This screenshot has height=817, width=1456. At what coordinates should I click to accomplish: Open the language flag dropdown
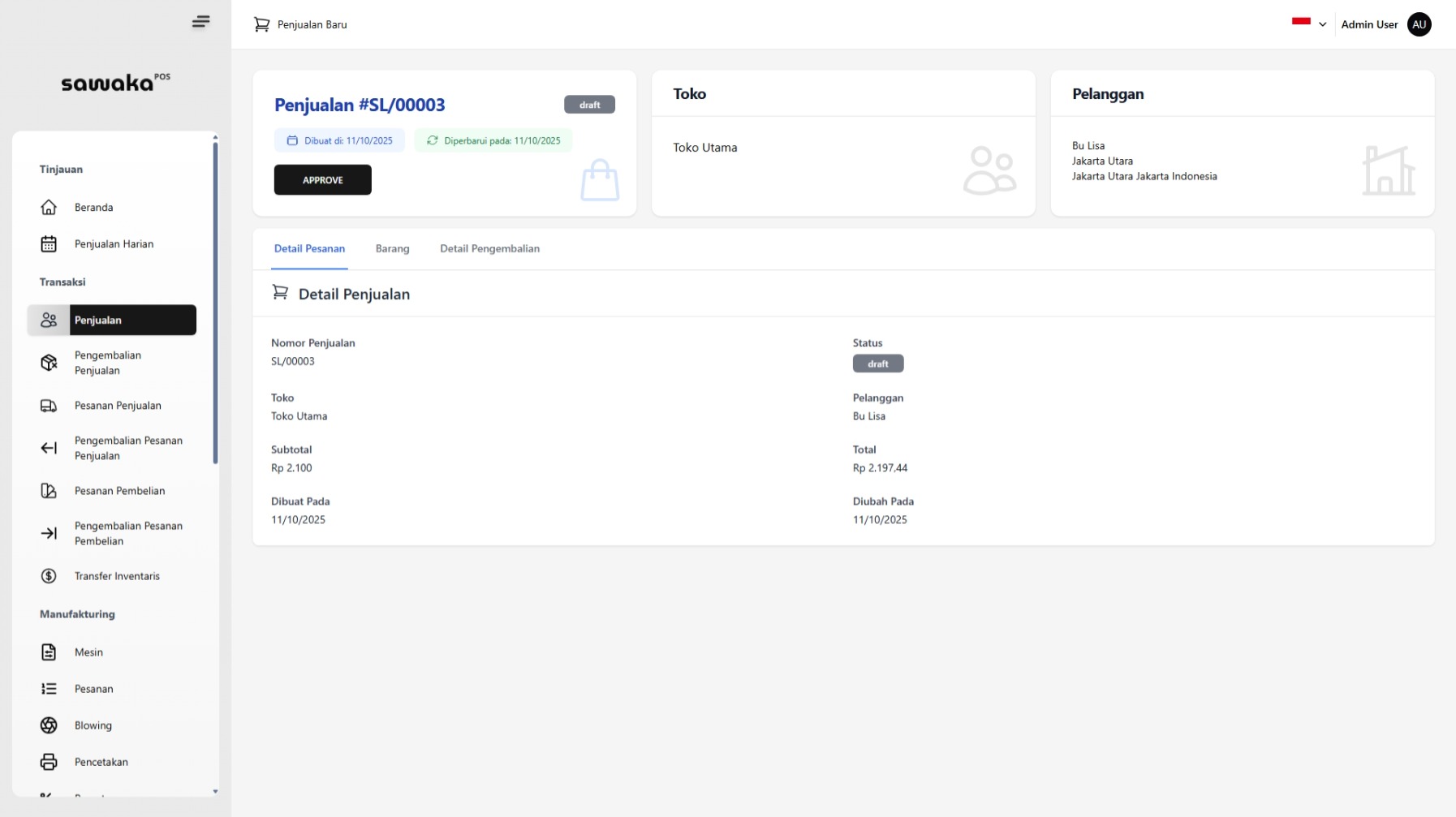pyautogui.click(x=1301, y=23)
